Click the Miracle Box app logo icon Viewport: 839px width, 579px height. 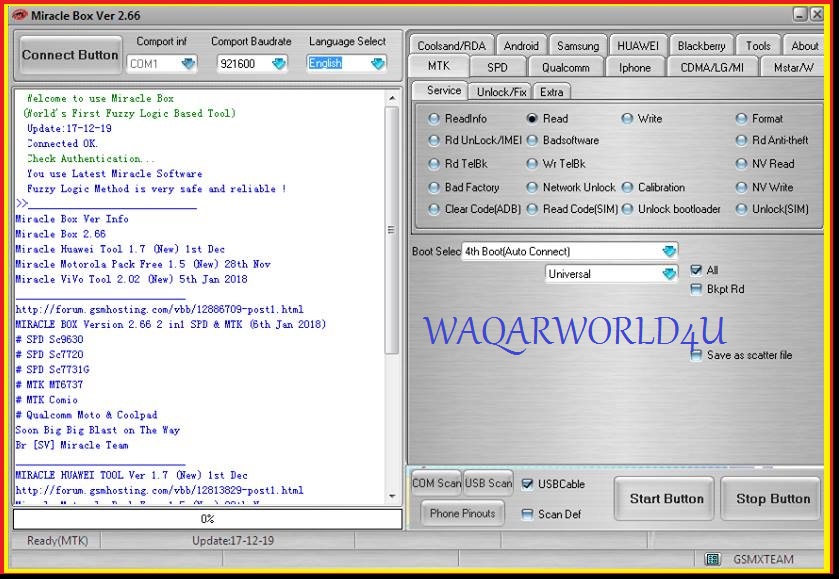pos(19,15)
